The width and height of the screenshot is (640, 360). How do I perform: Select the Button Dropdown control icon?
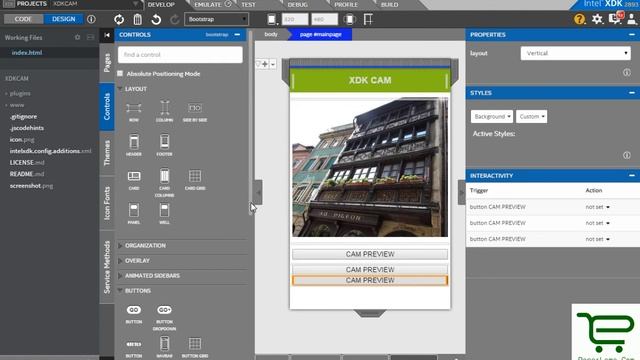tap(164, 310)
